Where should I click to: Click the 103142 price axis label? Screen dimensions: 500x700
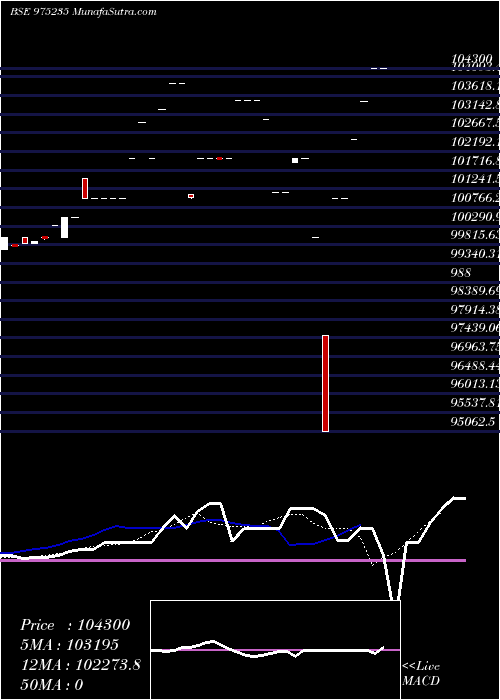click(475, 104)
